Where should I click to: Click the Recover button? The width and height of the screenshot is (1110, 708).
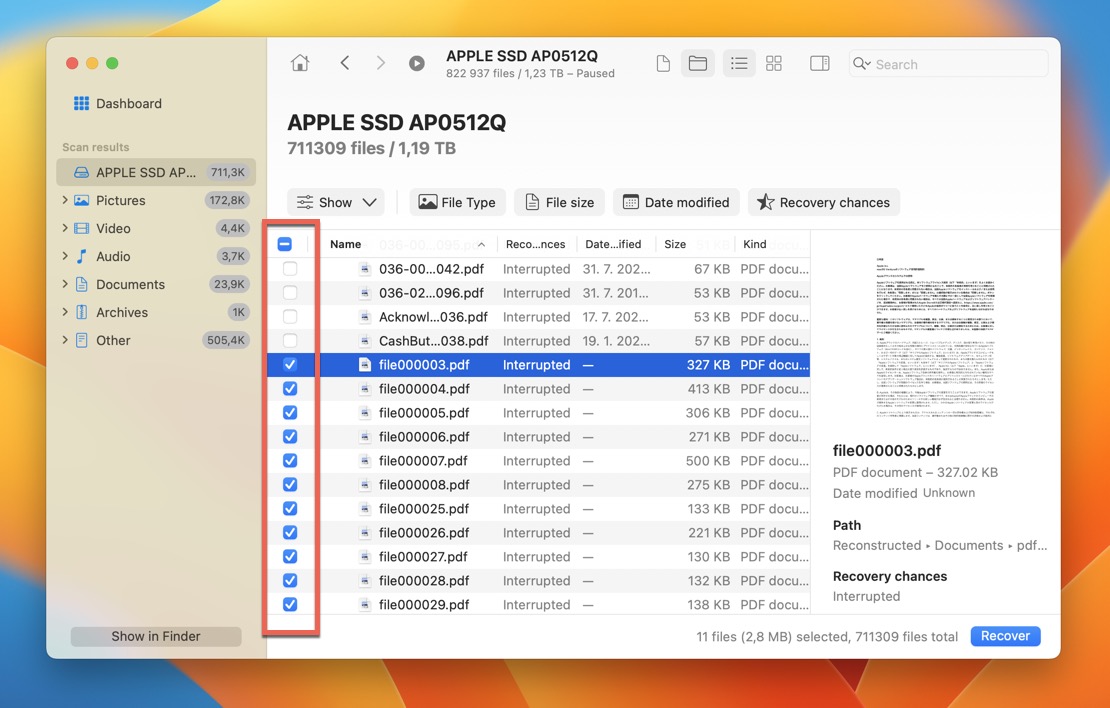point(1005,636)
